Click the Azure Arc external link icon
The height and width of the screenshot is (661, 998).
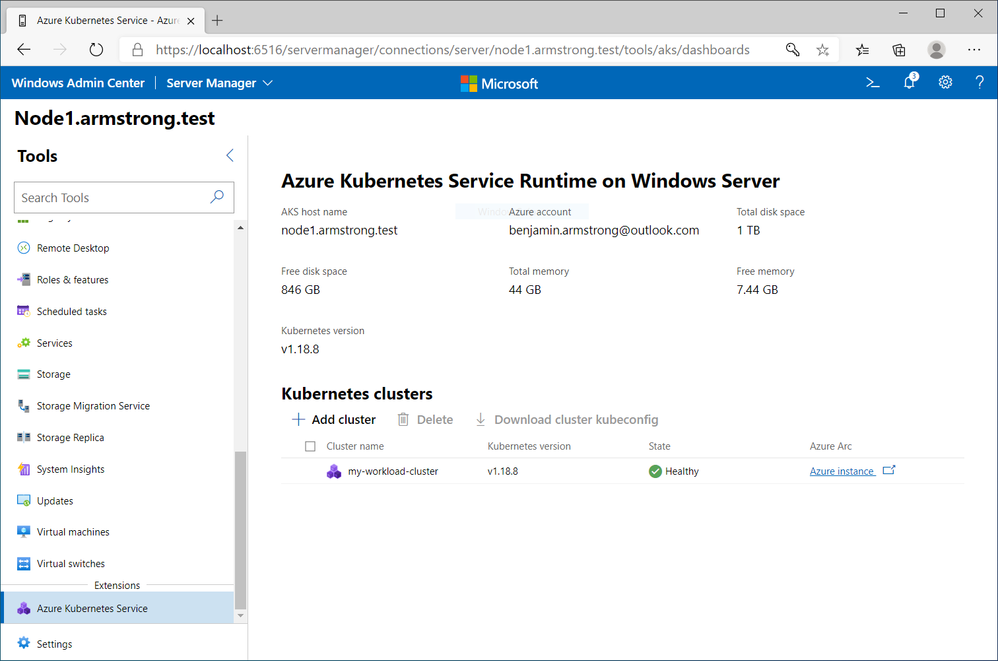(x=890, y=471)
